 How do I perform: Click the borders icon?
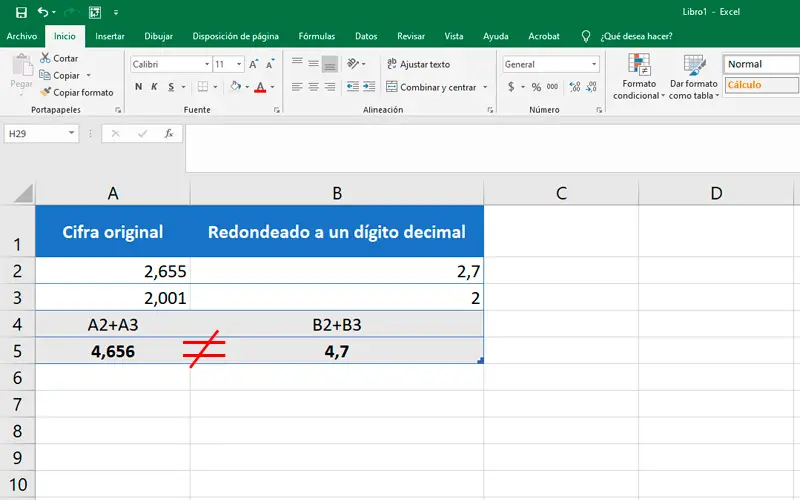(203, 87)
